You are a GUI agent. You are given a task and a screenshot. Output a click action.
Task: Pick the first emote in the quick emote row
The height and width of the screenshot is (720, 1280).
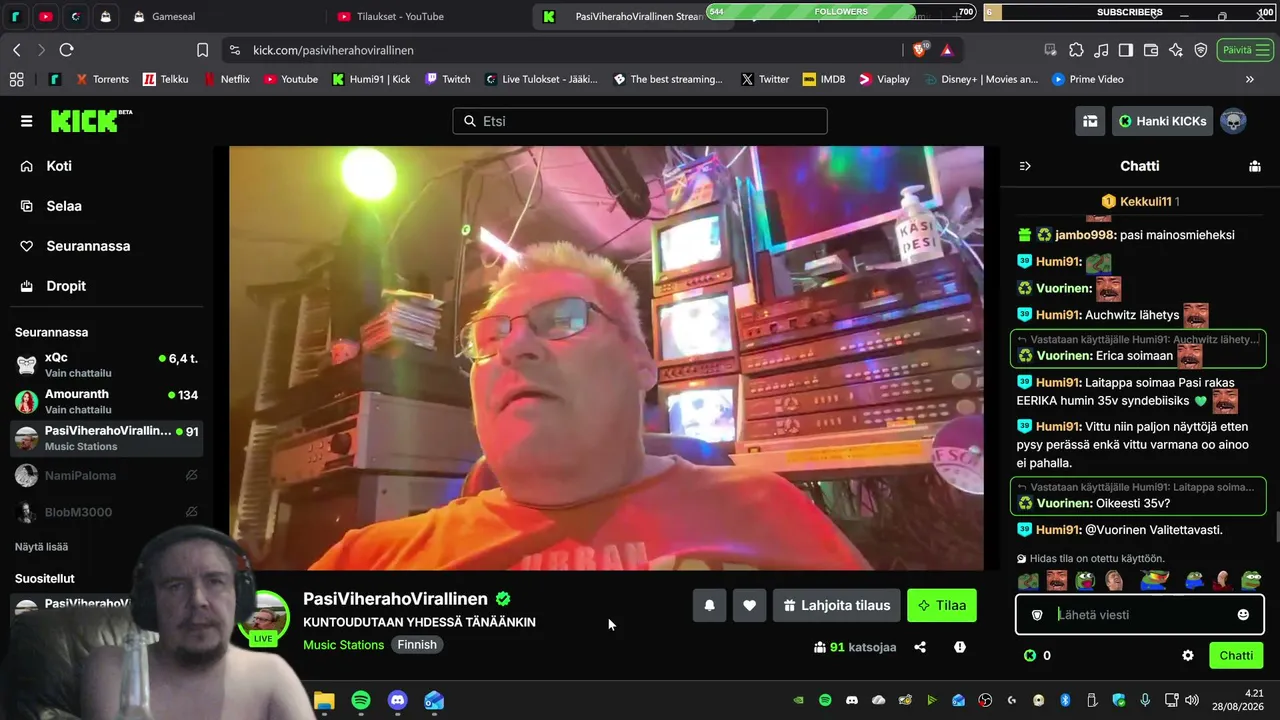[1028, 581]
